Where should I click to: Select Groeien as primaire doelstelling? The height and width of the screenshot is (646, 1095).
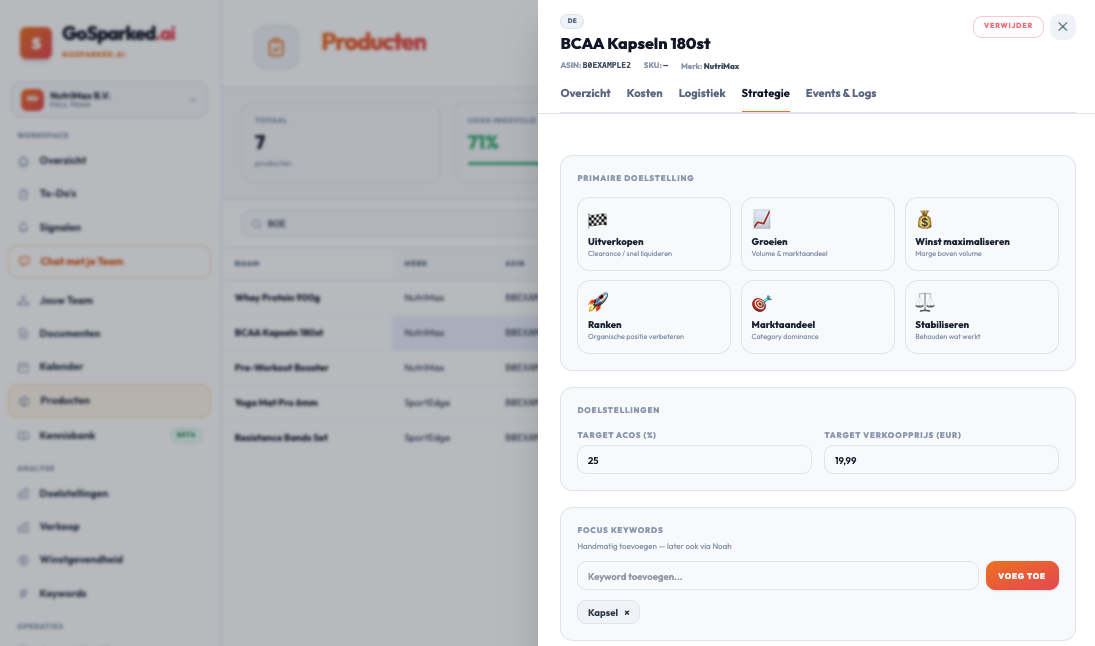point(817,233)
